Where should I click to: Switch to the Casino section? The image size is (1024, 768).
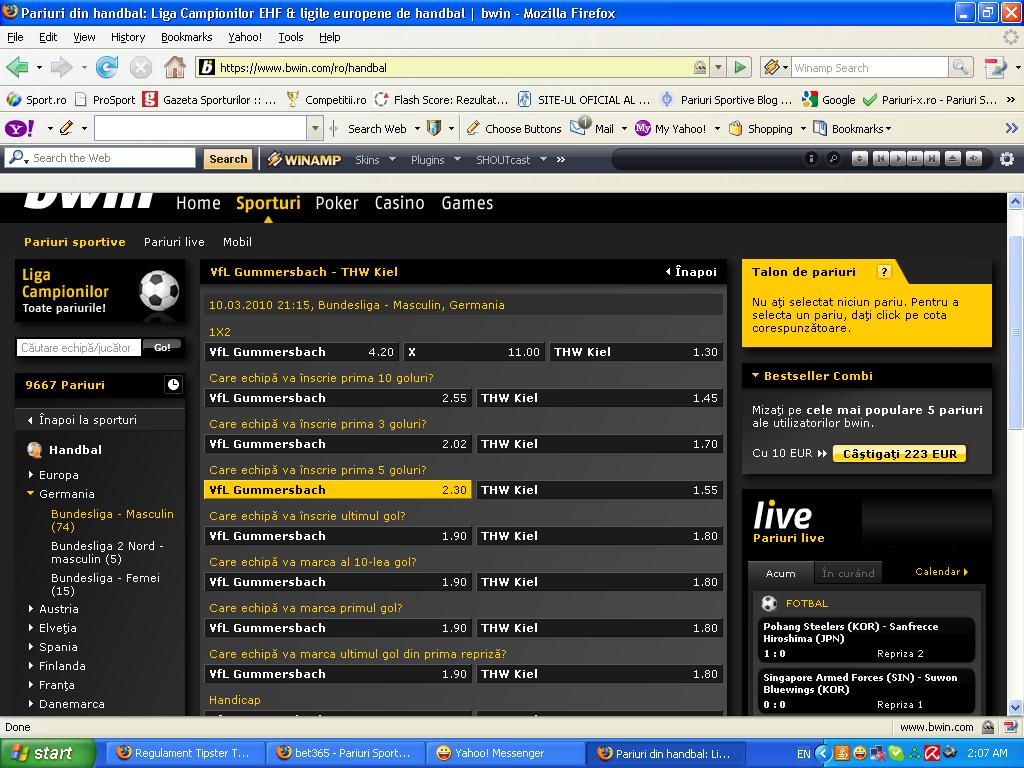(x=400, y=203)
